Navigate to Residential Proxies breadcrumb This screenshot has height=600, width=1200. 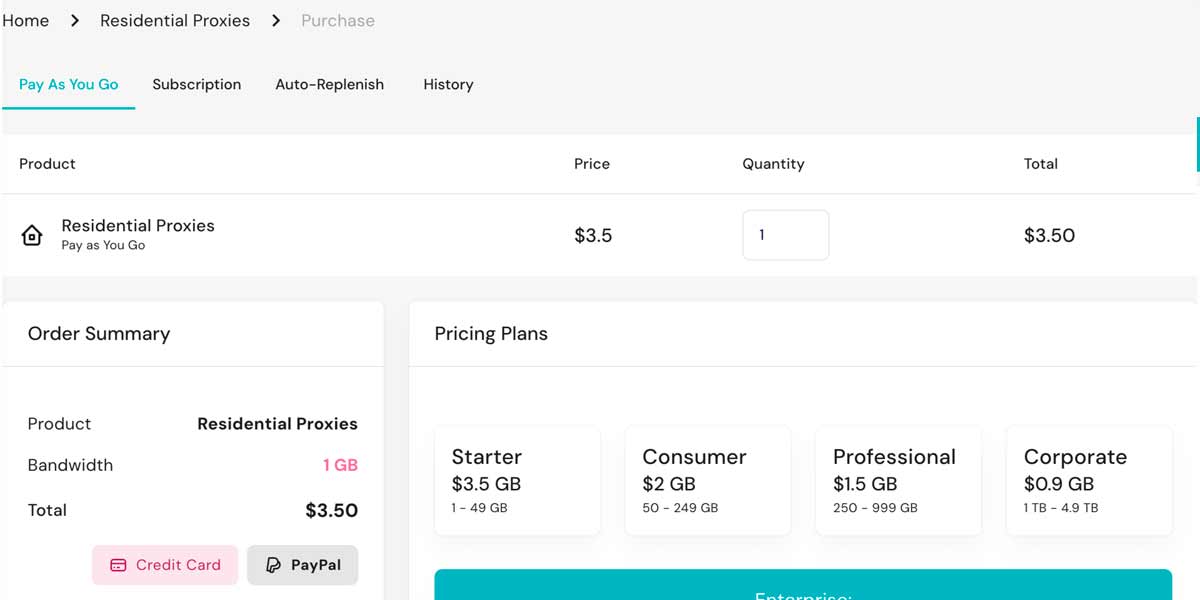click(x=175, y=21)
